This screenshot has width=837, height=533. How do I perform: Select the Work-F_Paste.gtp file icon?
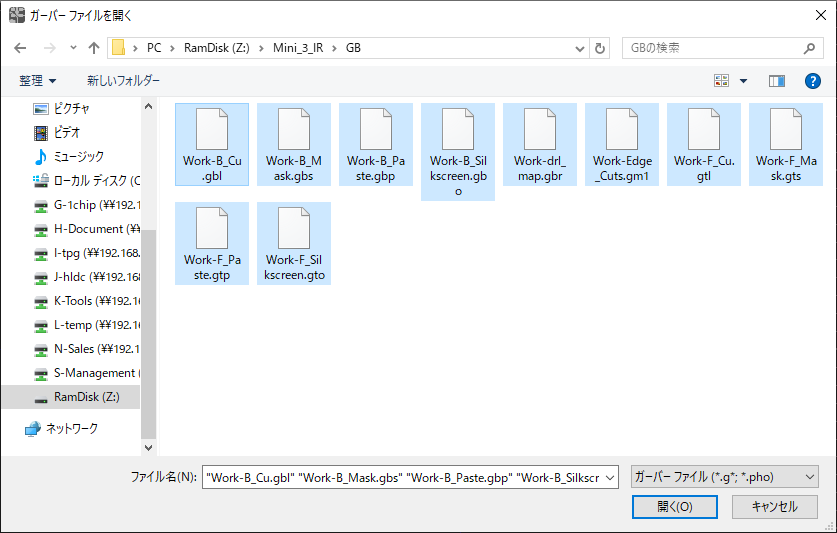pos(212,228)
